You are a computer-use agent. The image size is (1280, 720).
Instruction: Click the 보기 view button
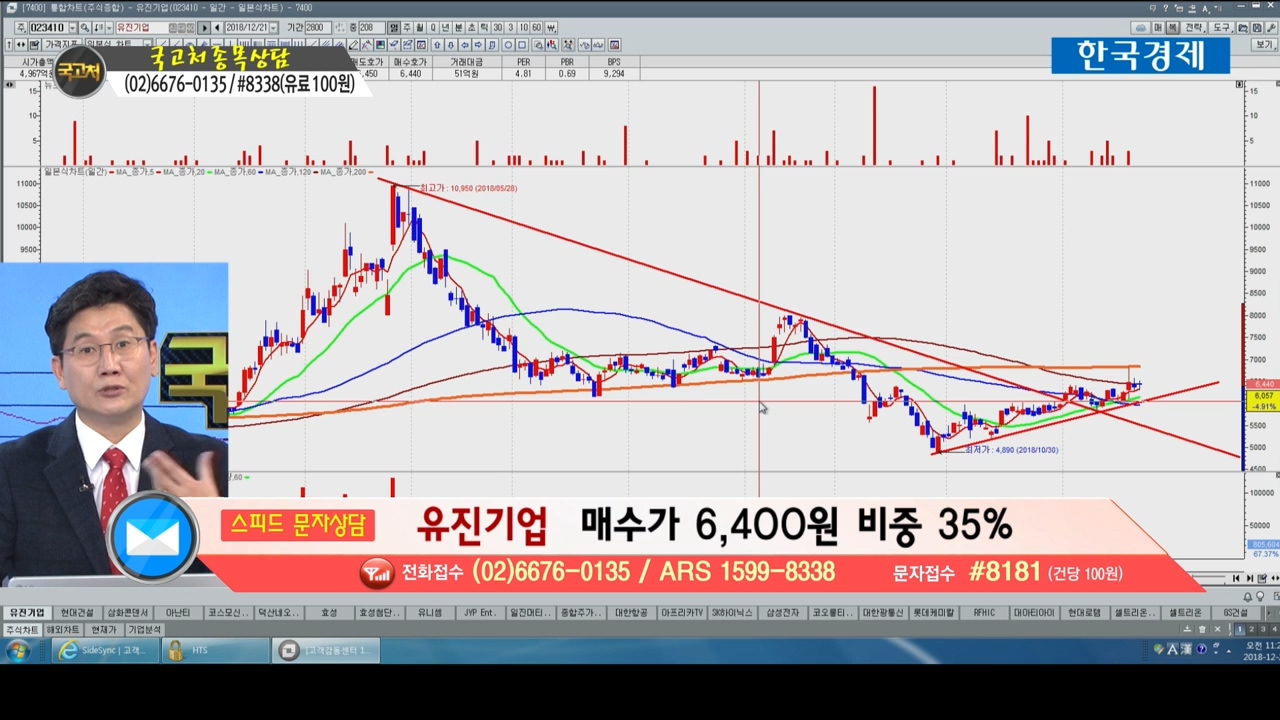[1264, 45]
